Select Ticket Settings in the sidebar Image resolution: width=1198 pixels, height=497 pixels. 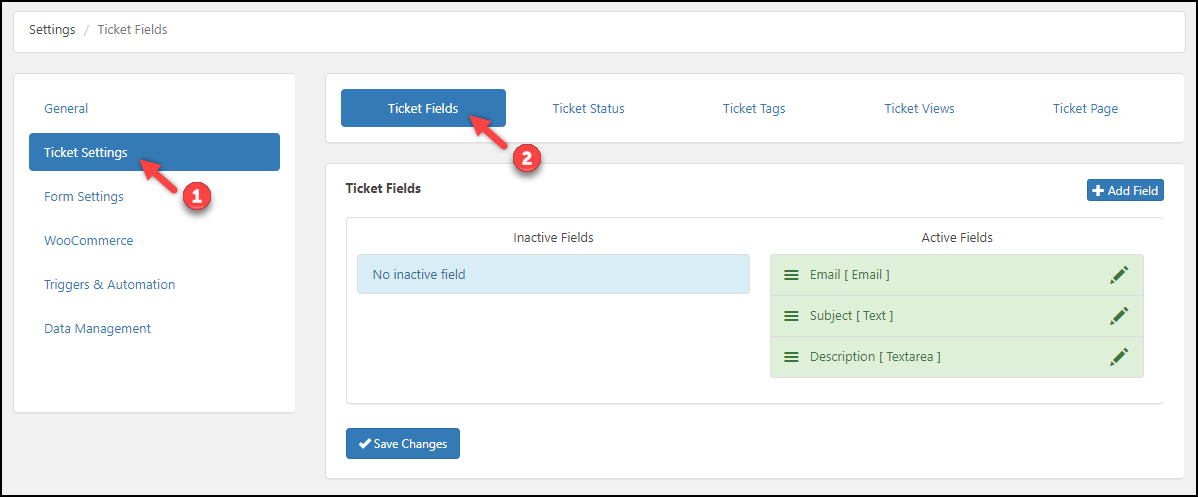pos(86,153)
